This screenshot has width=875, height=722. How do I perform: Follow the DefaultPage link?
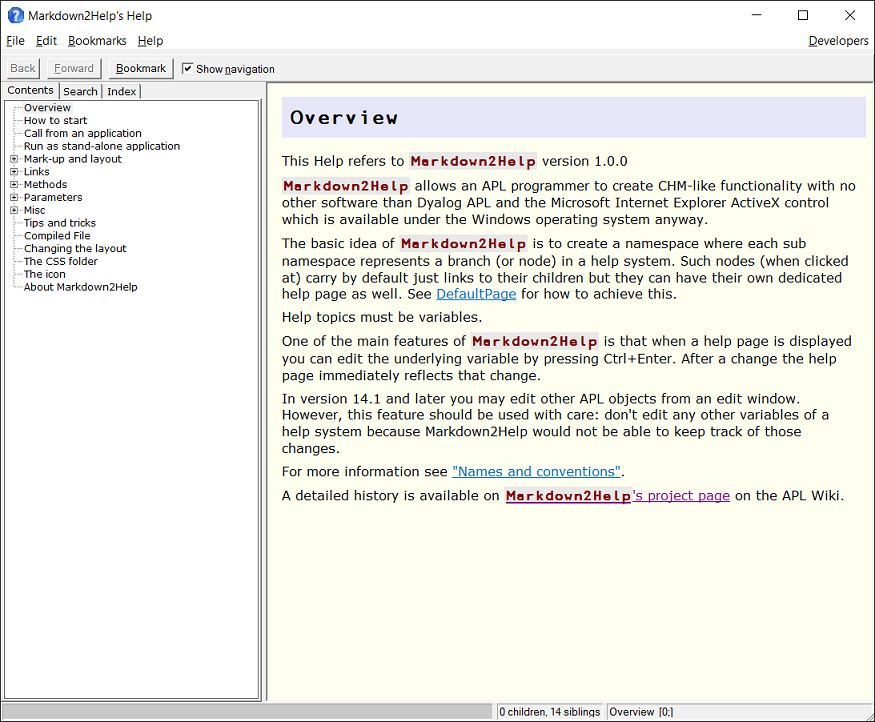(476, 294)
